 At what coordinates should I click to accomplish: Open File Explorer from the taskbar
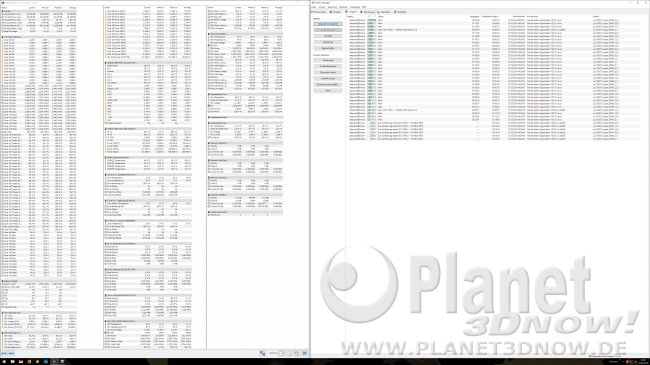click(x=13, y=362)
